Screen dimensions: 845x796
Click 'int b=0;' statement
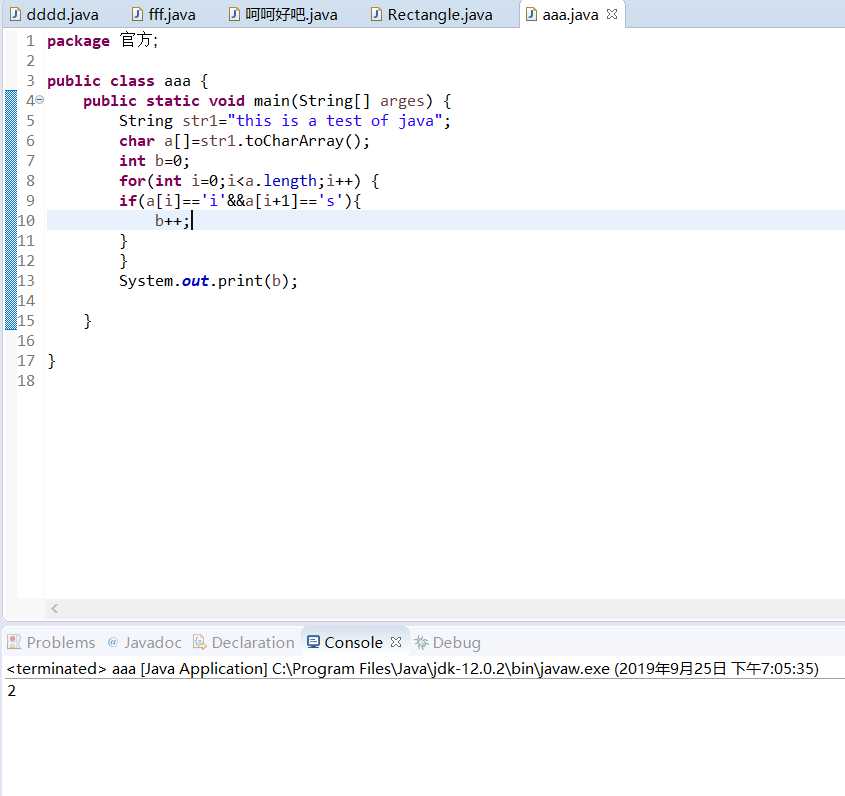(154, 161)
